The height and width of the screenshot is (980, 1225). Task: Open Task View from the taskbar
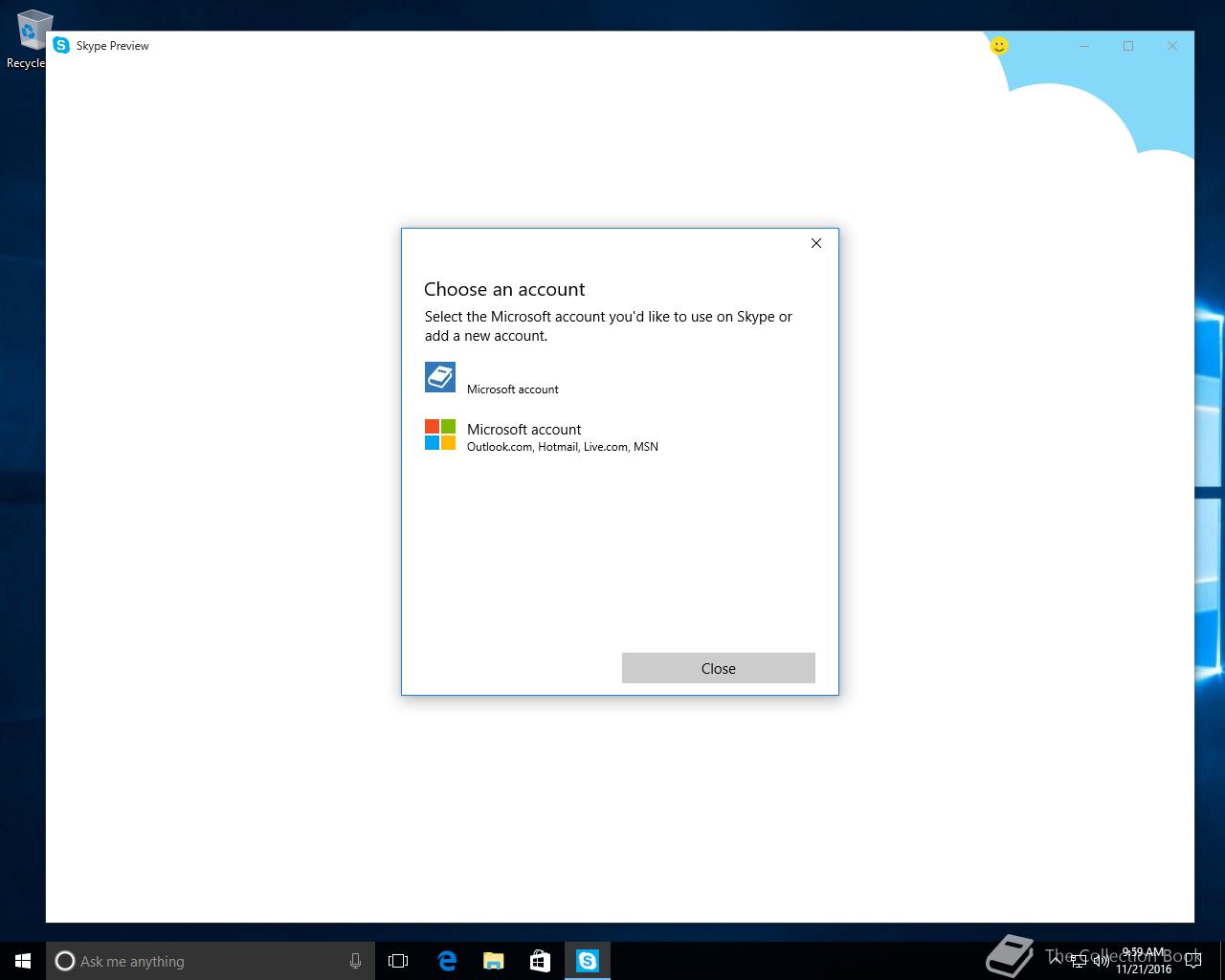tap(398, 961)
